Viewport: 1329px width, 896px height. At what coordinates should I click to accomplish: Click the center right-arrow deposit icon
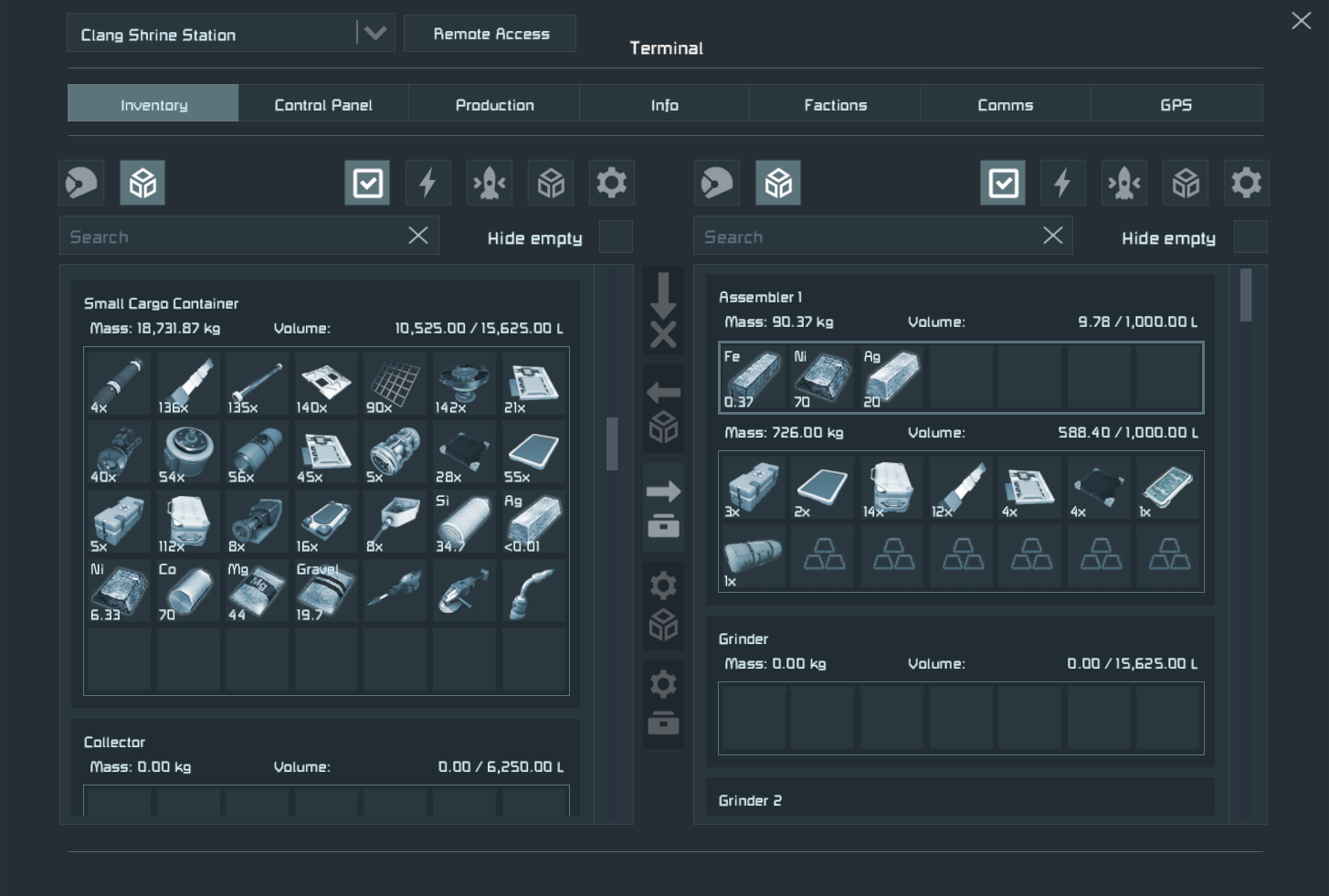pyautogui.click(x=663, y=508)
